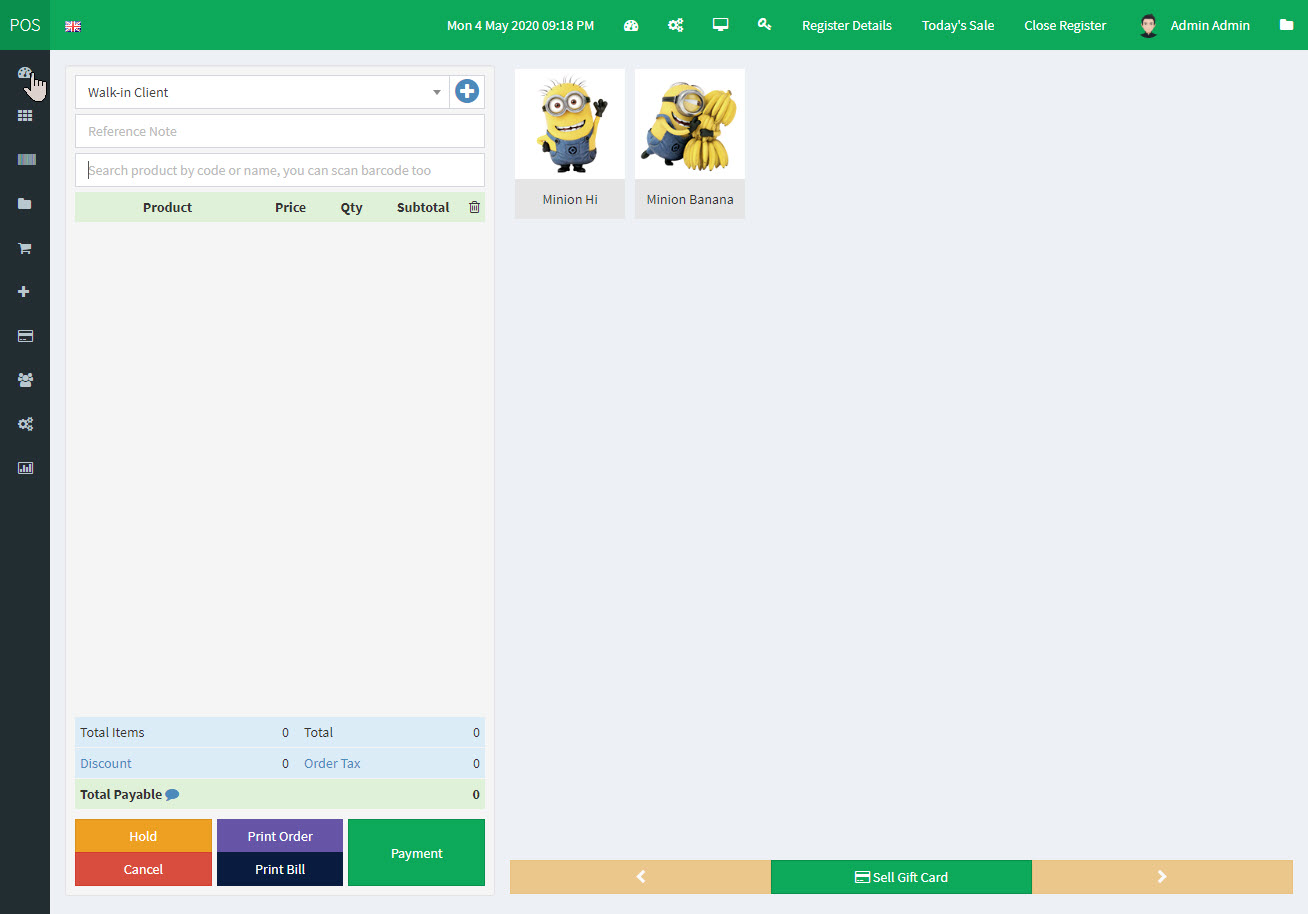Open the Walk-in Client customer dropdown
1308x914 pixels.
[x=262, y=92]
